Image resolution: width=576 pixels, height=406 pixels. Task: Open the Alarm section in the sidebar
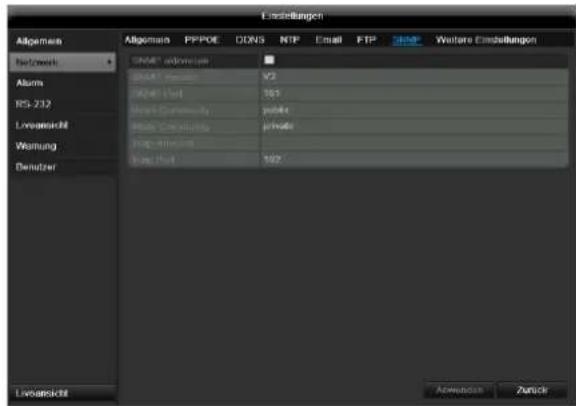29,83
